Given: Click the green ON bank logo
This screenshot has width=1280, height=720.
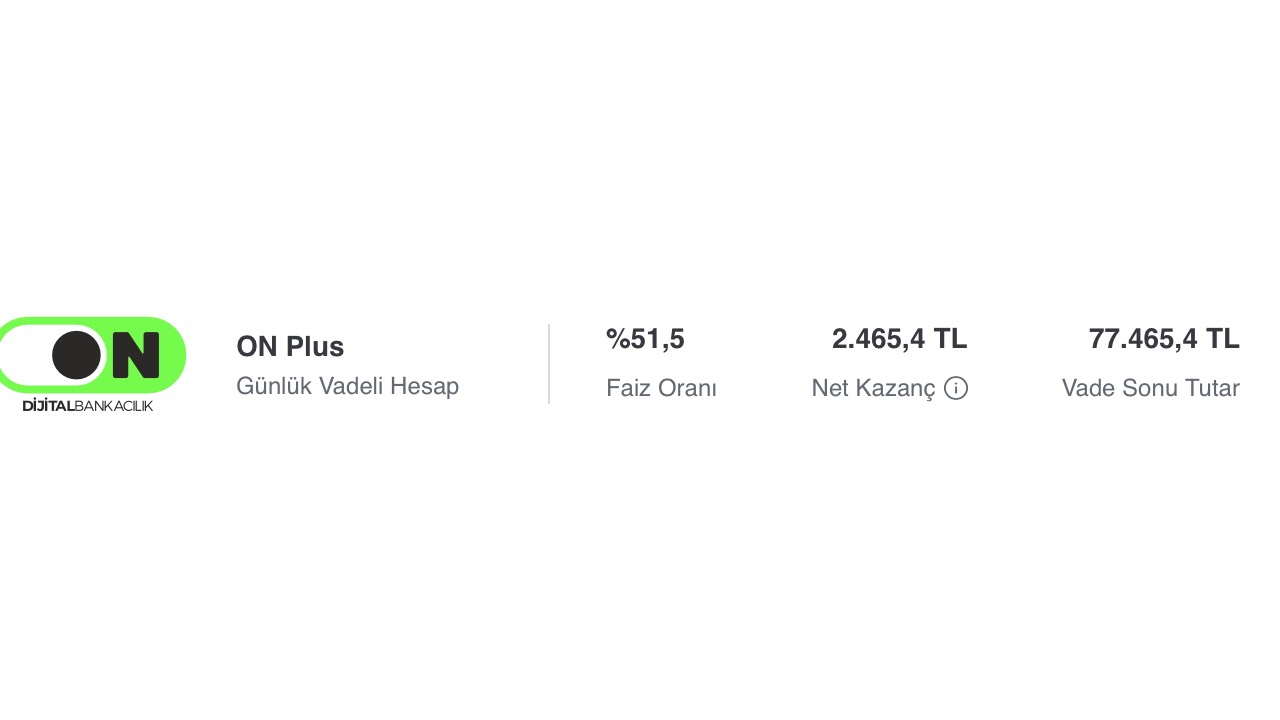Looking at the screenshot, I should [92, 355].
